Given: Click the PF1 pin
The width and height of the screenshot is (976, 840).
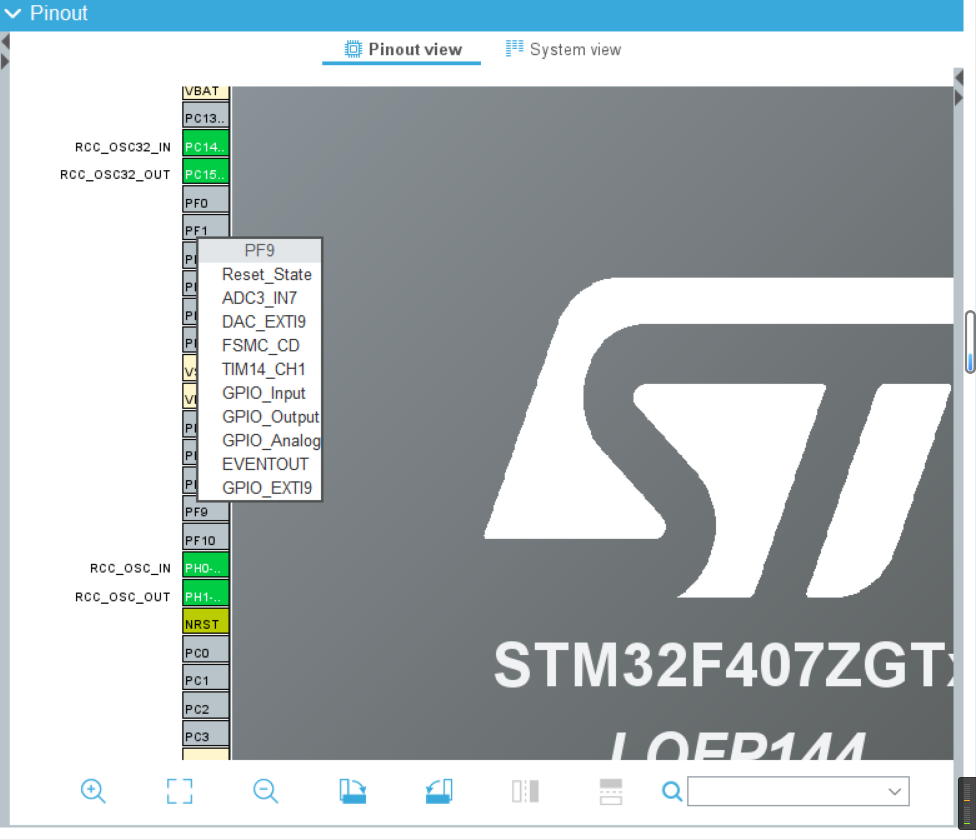Looking at the screenshot, I should [x=206, y=226].
